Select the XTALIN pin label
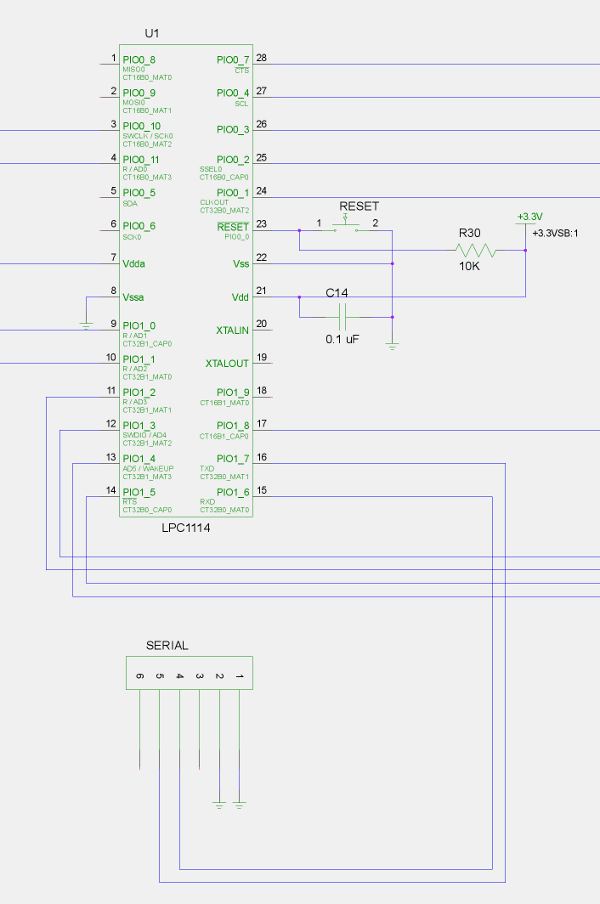Viewport: 600px width, 904px height. [x=232, y=330]
